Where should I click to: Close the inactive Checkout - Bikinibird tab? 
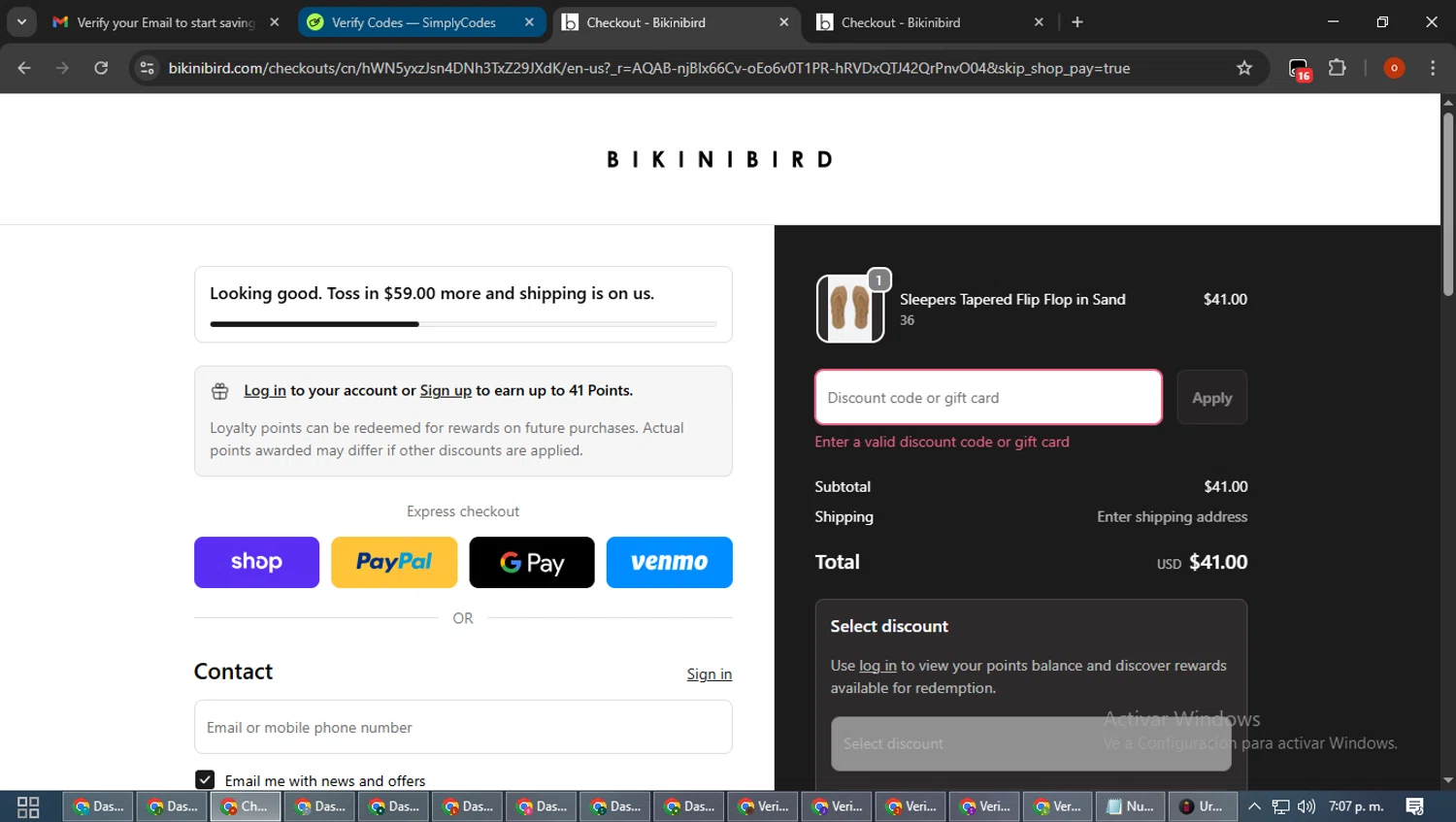pos(1039,22)
